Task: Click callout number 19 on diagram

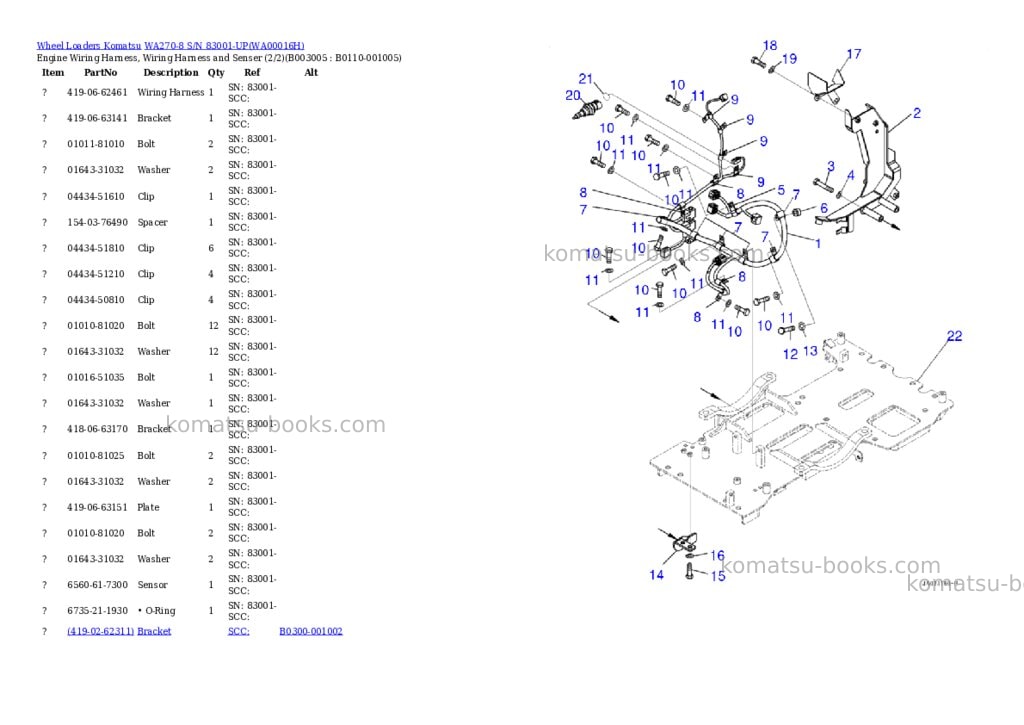Action: click(x=790, y=59)
